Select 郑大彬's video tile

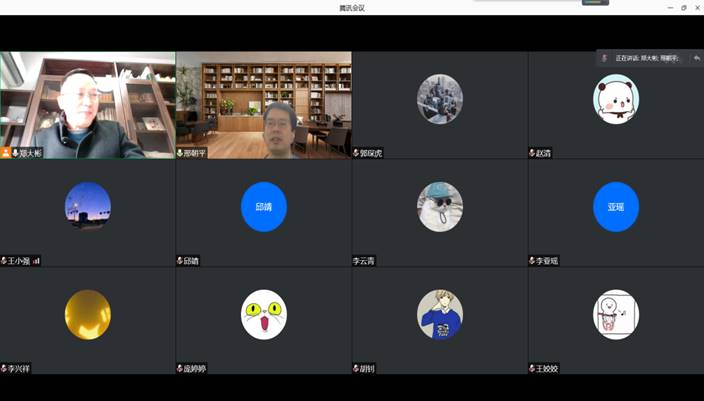pos(88,100)
